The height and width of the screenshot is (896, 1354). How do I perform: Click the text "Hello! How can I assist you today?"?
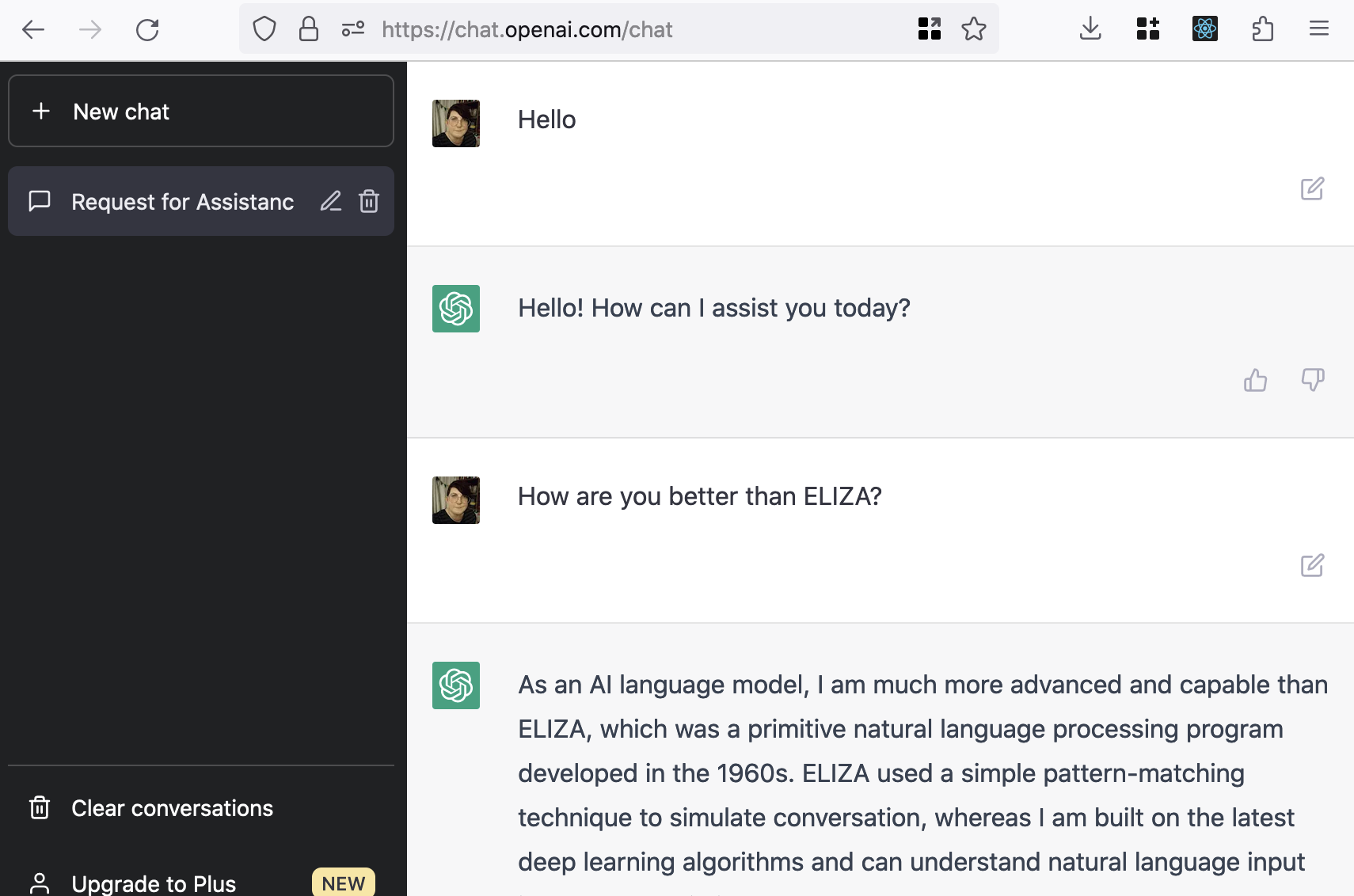coord(714,308)
